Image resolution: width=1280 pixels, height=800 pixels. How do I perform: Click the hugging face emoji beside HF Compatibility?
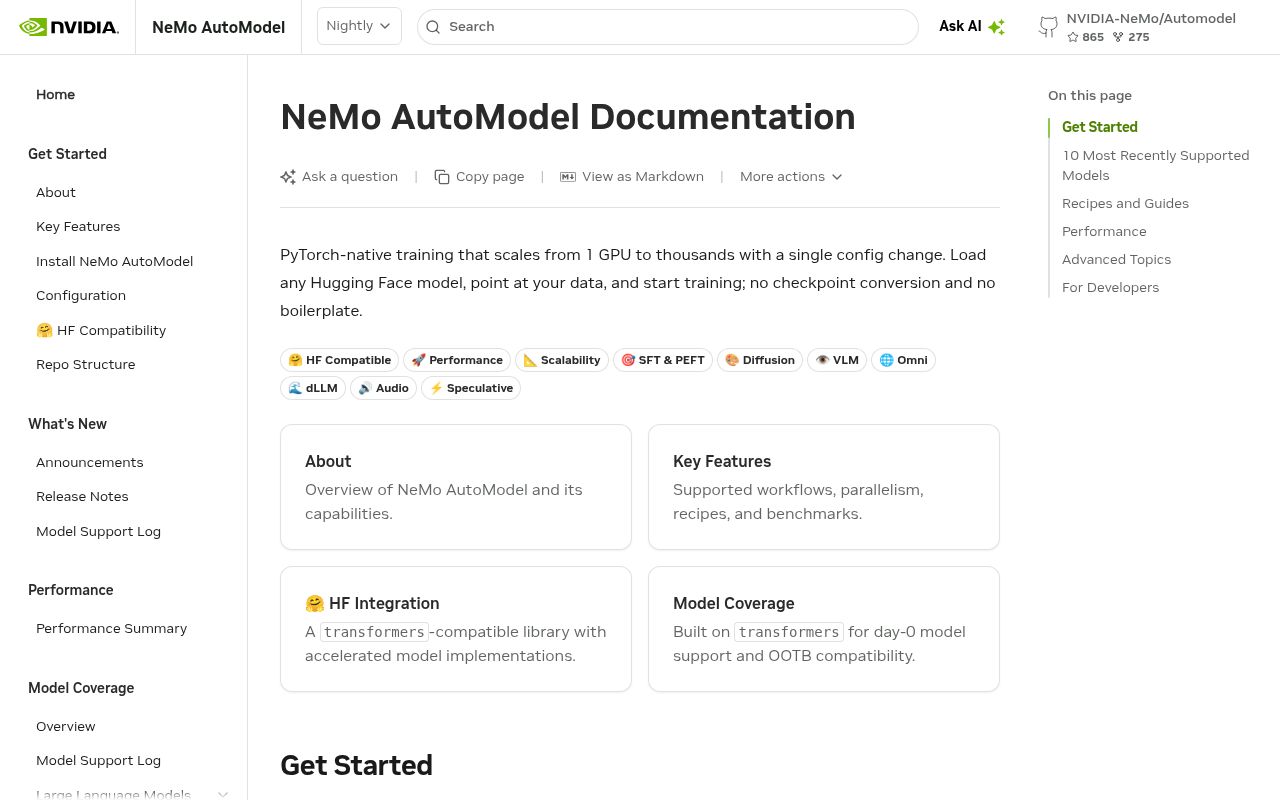[x=44, y=330]
